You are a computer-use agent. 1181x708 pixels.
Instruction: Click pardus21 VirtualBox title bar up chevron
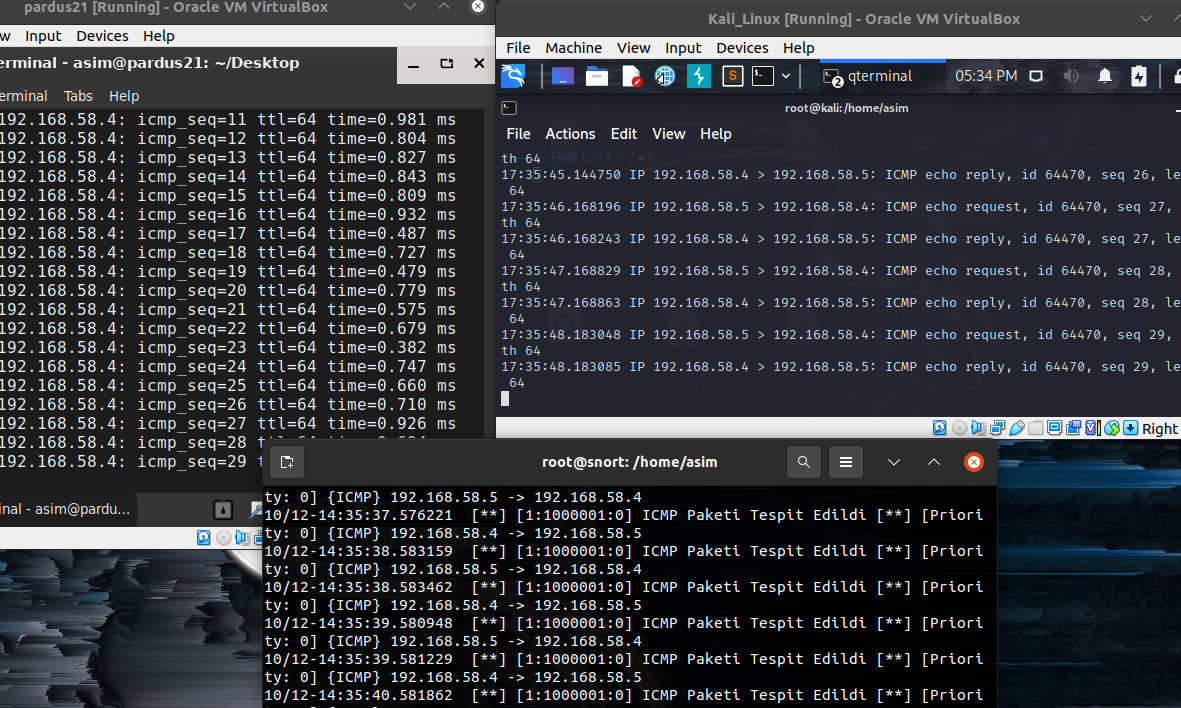[444, 7]
